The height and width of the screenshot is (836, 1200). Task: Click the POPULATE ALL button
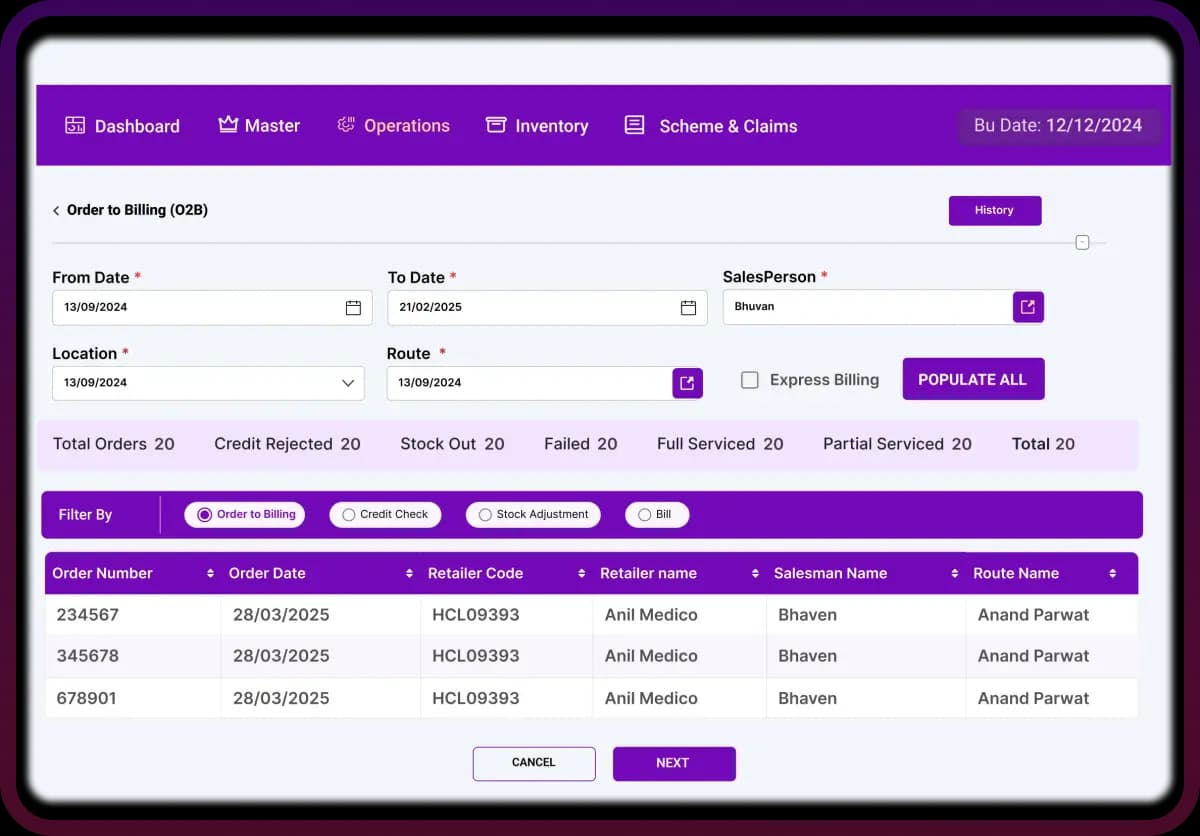(973, 379)
